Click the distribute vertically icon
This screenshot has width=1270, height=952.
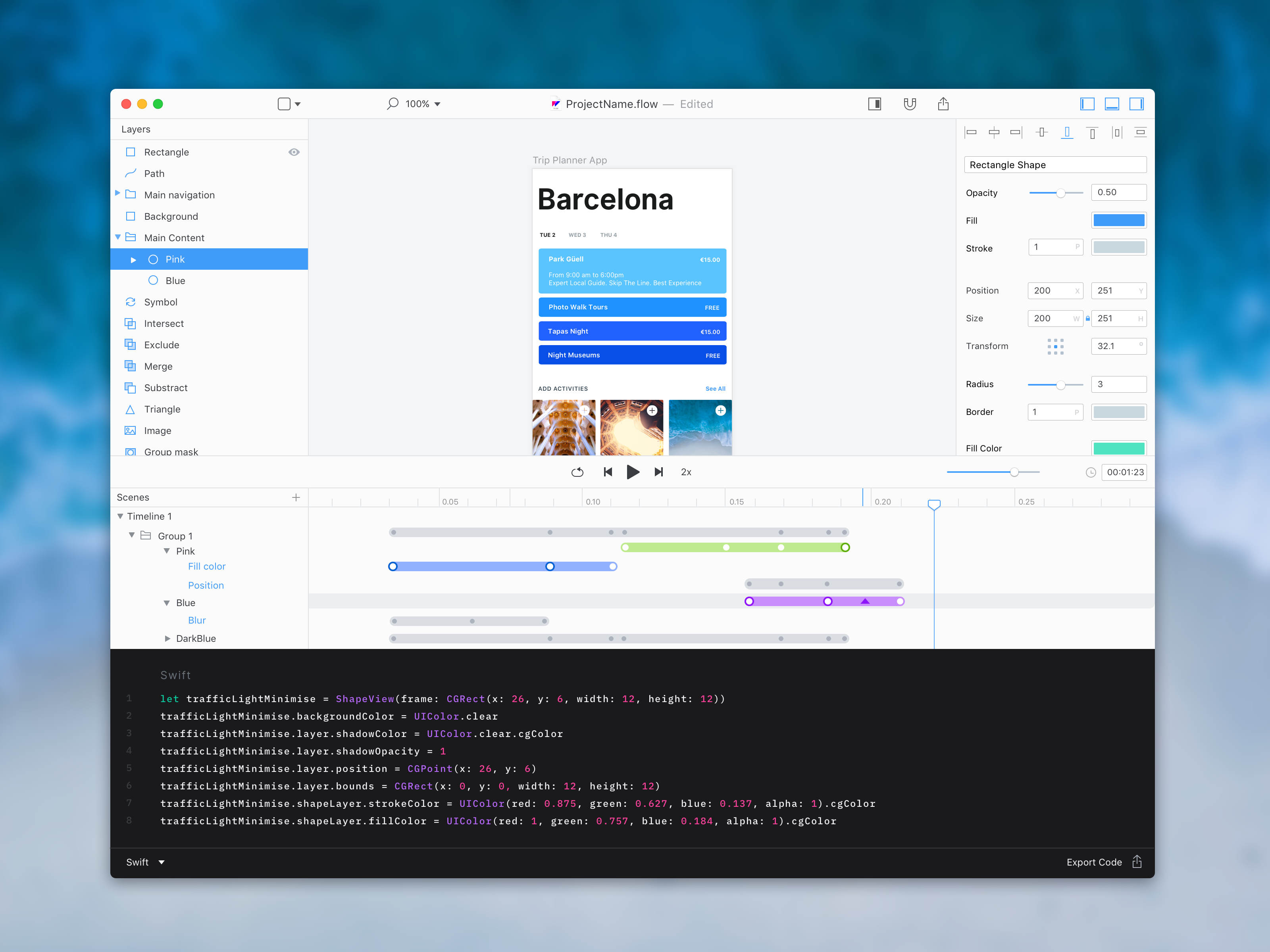(x=1141, y=132)
